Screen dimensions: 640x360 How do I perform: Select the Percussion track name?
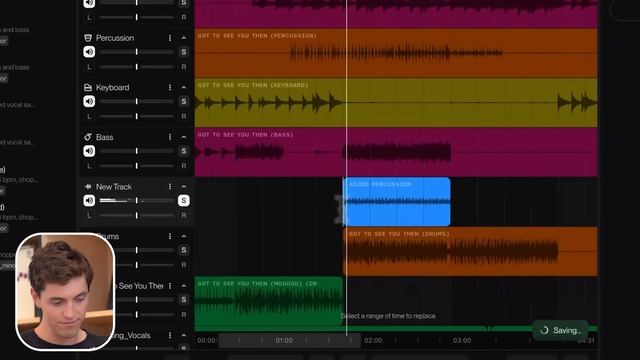click(115, 38)
